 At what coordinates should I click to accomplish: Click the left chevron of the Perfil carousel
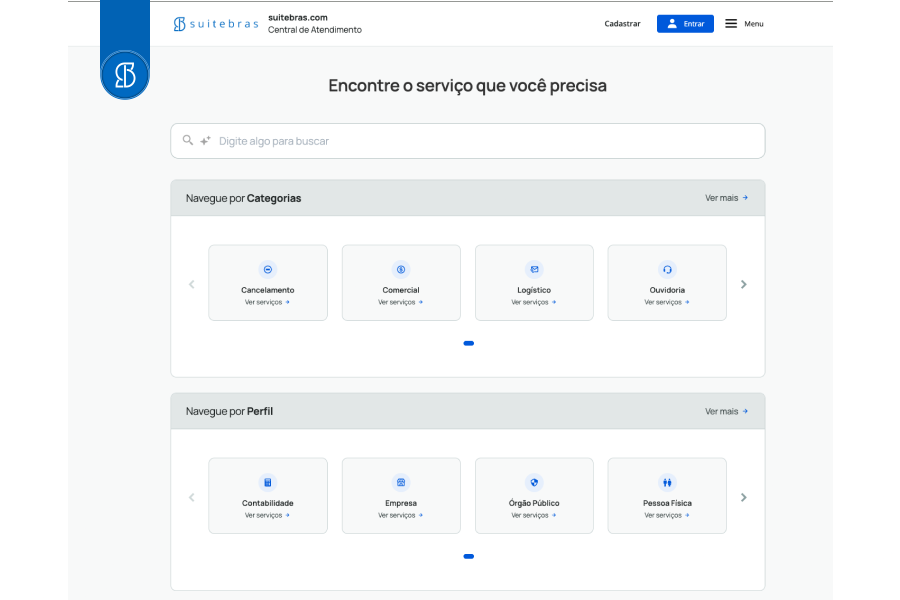[x=191, y=497]
